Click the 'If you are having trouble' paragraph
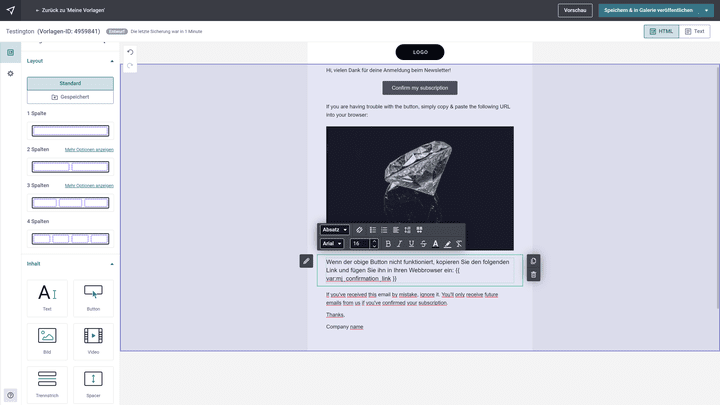Screen dimensions: 720x405 click(x=418, y=111)
